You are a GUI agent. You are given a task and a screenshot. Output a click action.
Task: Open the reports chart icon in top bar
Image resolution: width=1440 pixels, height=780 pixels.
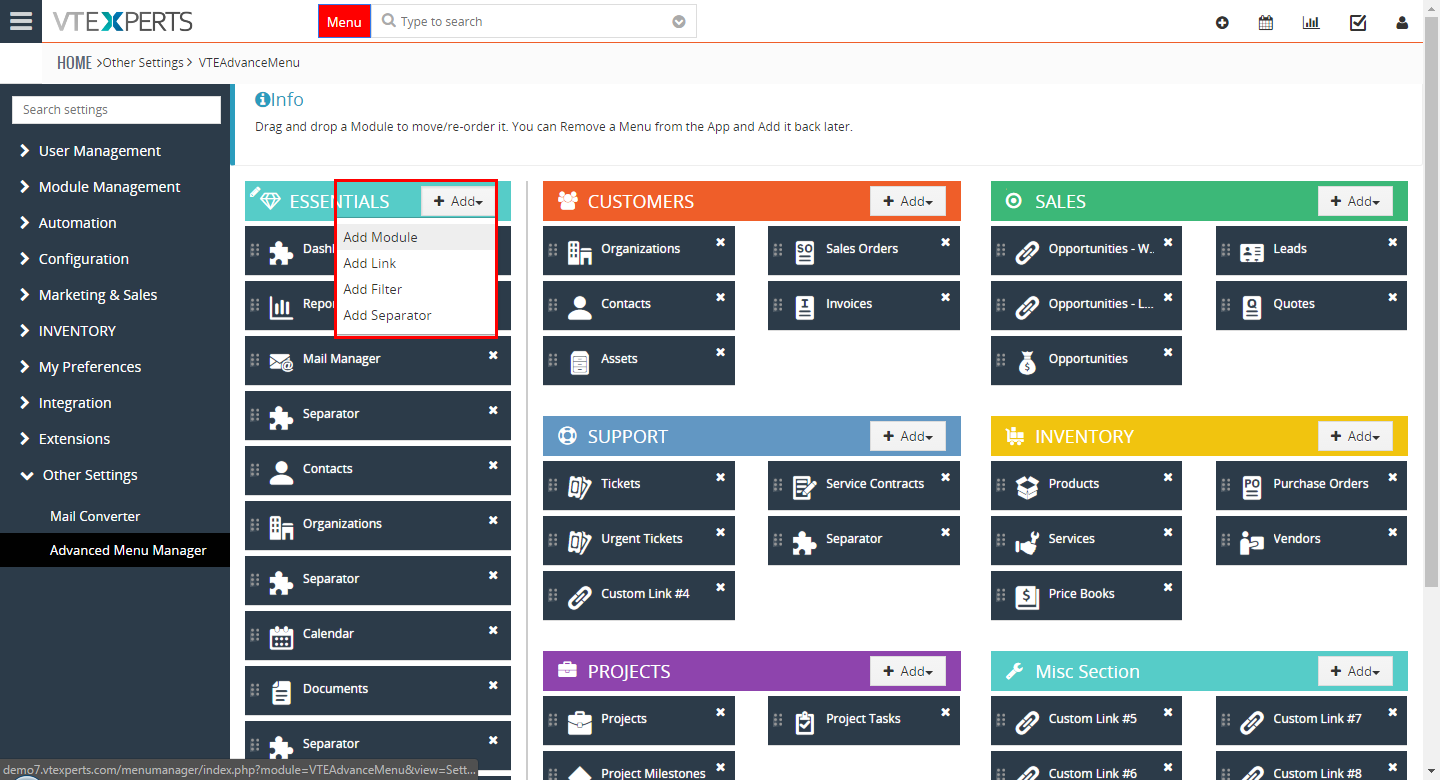(1311, 23)
